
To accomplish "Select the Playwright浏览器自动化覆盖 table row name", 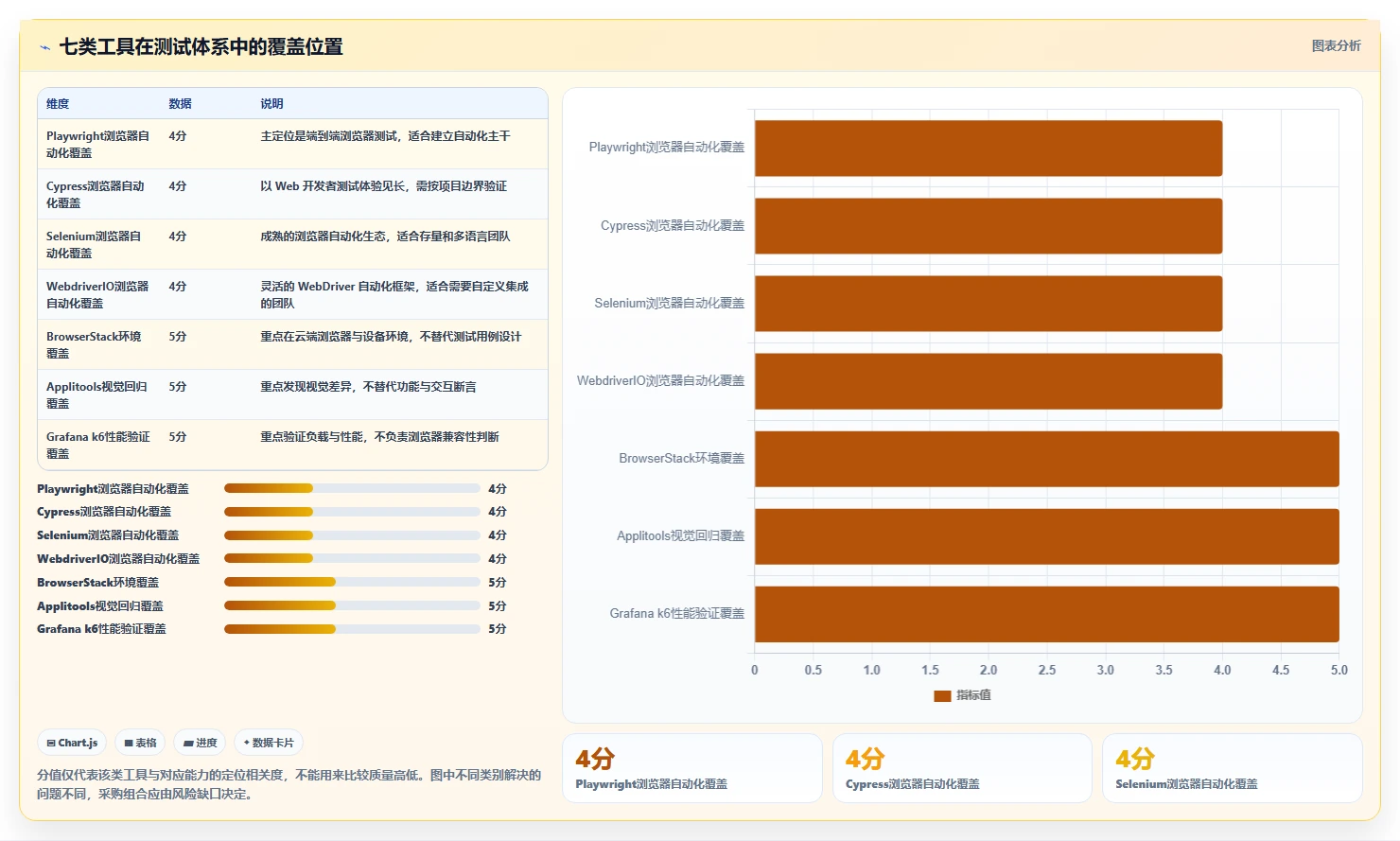I will pyautogui.click(x=98, y=144).
